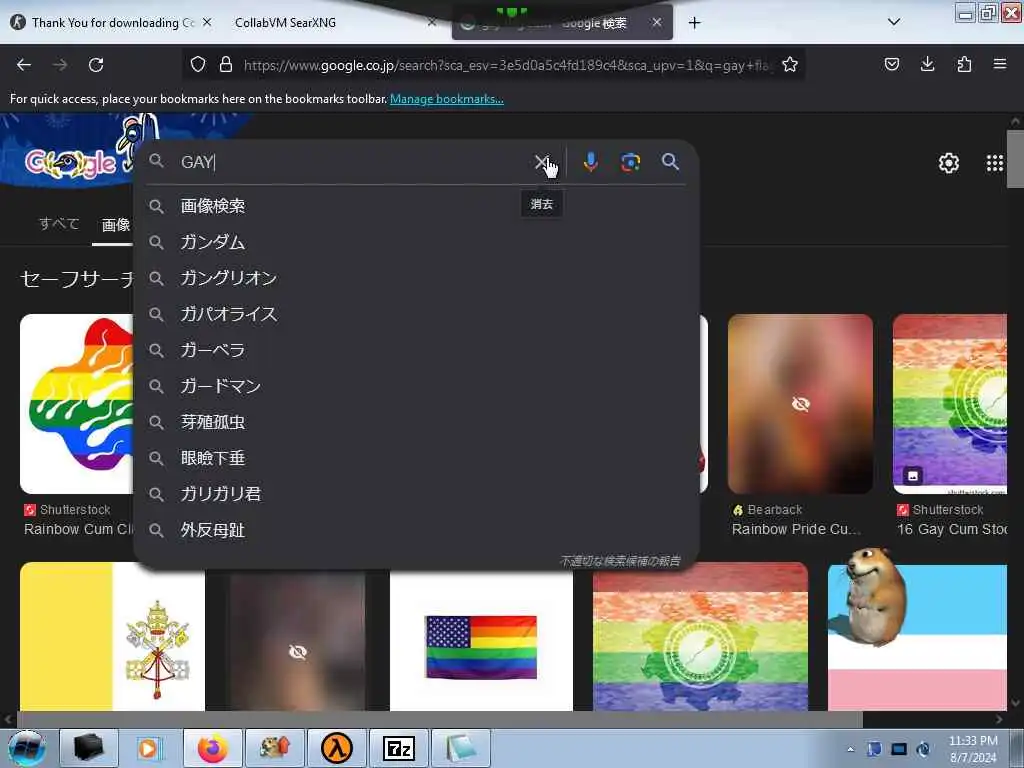
Task: Open the Google apps grid
Action: coord(994,163)
